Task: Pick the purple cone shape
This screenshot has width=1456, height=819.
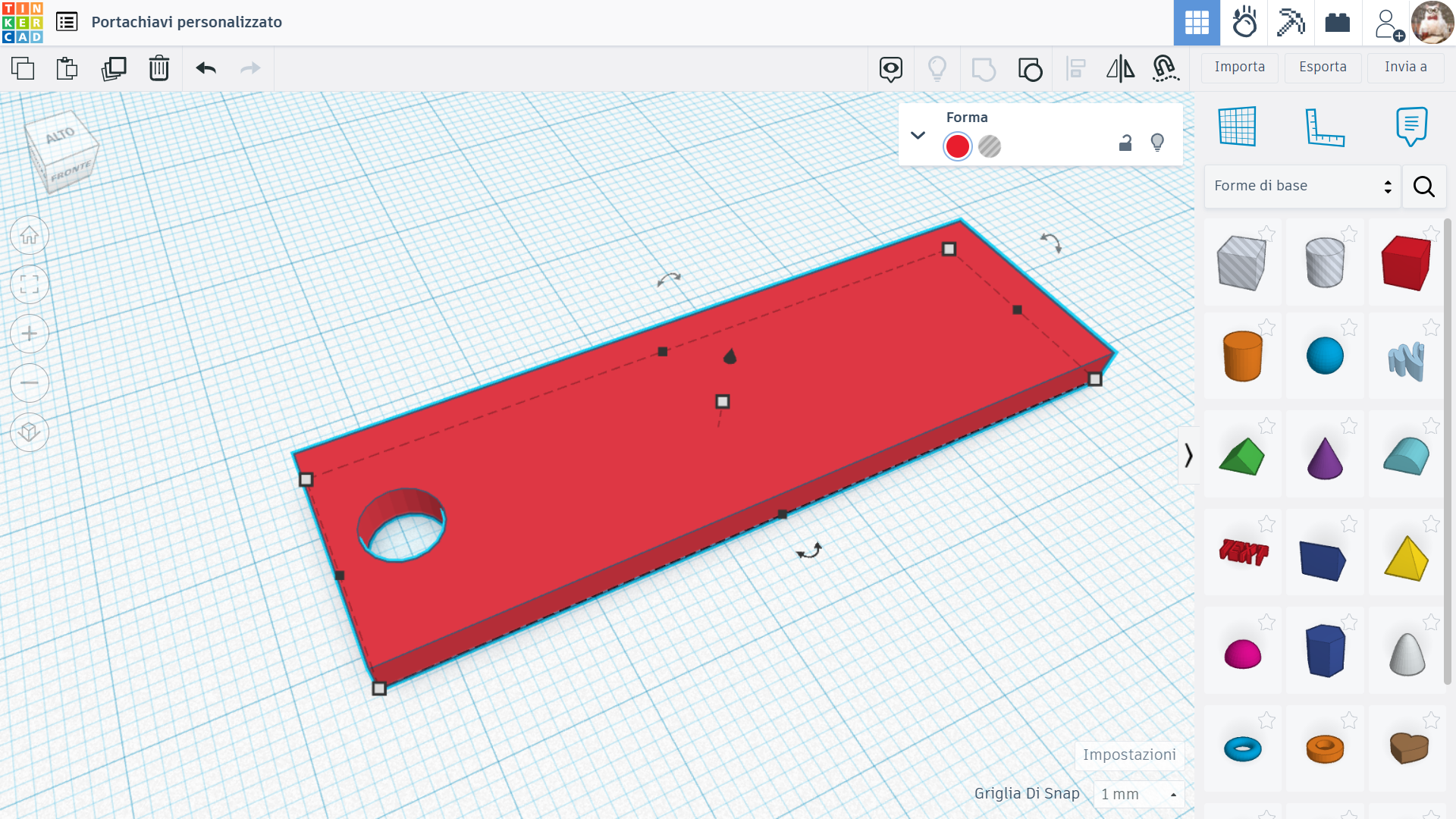Action: click(1325, 458)
